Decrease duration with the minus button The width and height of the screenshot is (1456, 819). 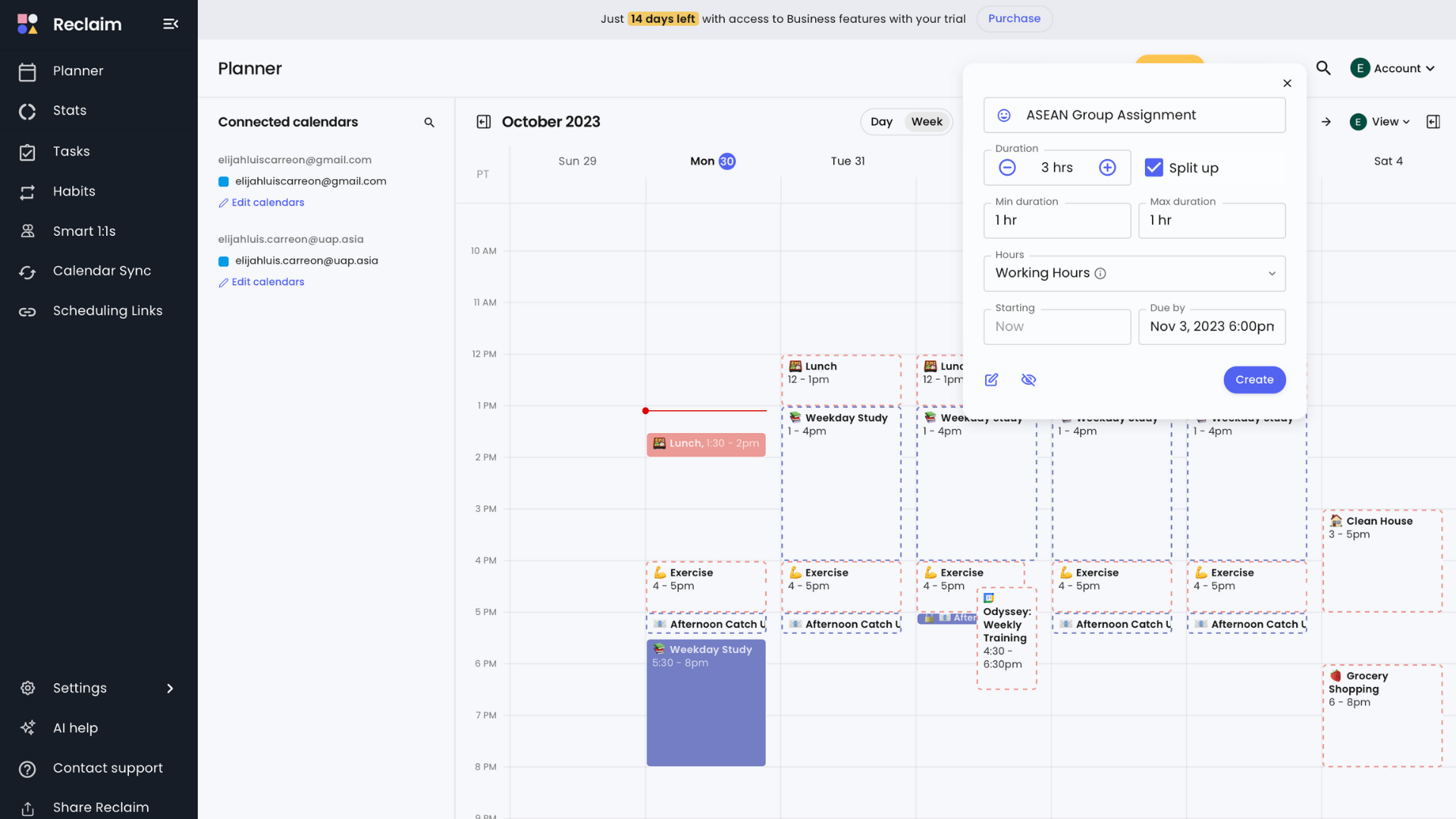tap(1007, 168)
